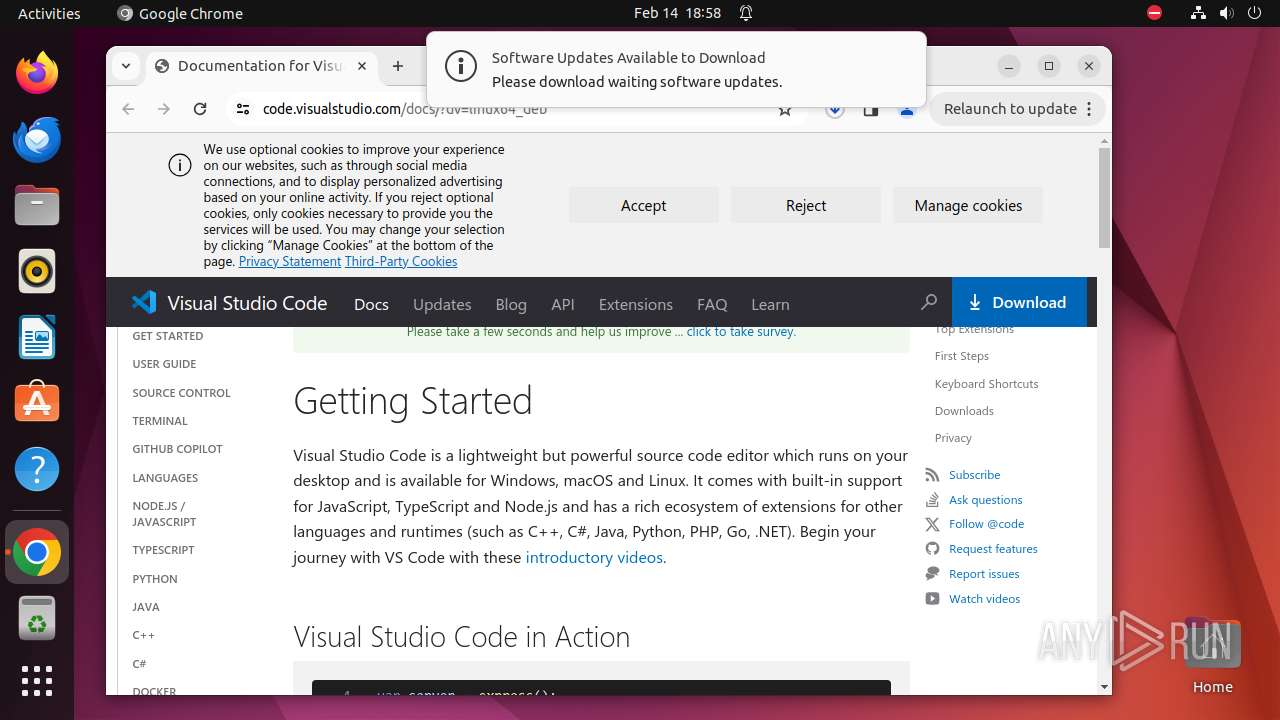Expand USER GUIDE docs section

tap(164, 364)
